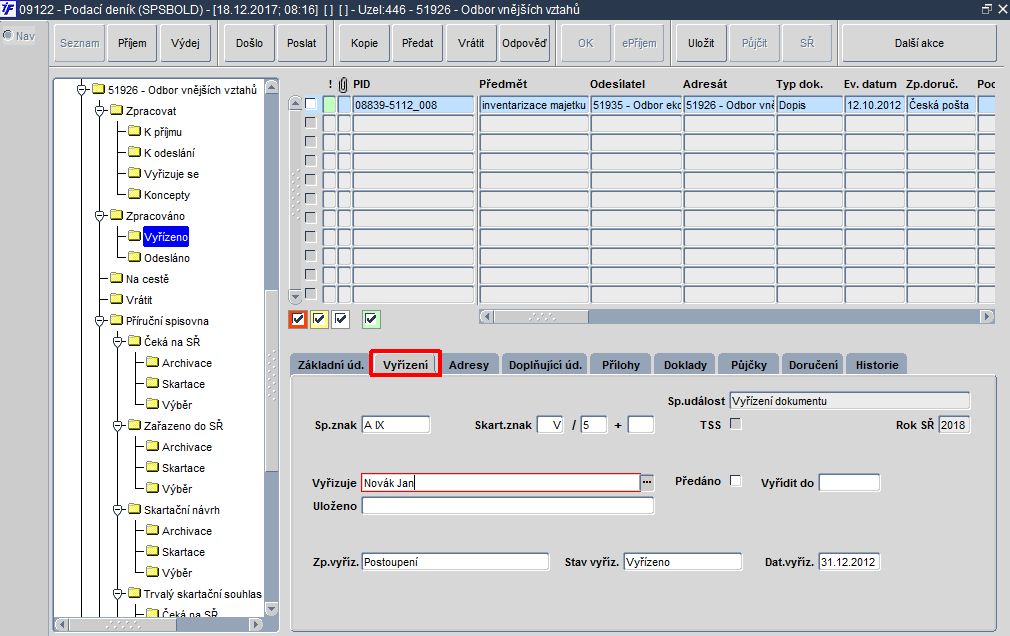Click the PID cell 08839-5112_008
This screenshot has width=1010, height=636.
click(x=413, y=104)
